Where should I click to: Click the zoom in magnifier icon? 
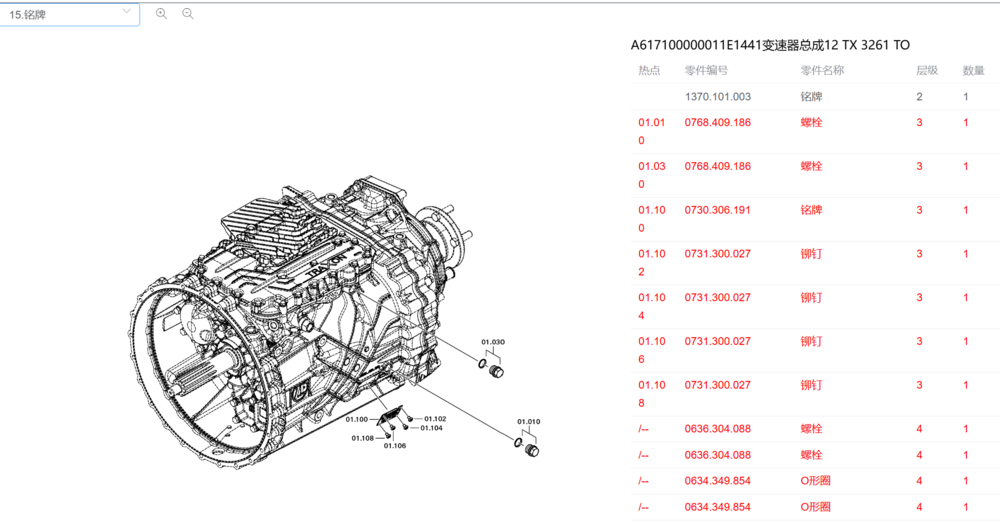coord(161,14)
